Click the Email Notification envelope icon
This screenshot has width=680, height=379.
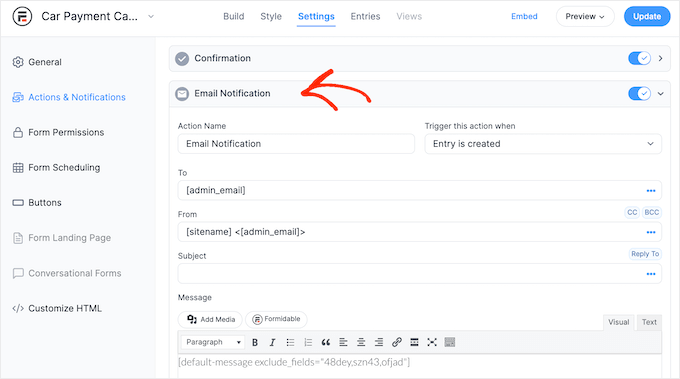(182, 94)
